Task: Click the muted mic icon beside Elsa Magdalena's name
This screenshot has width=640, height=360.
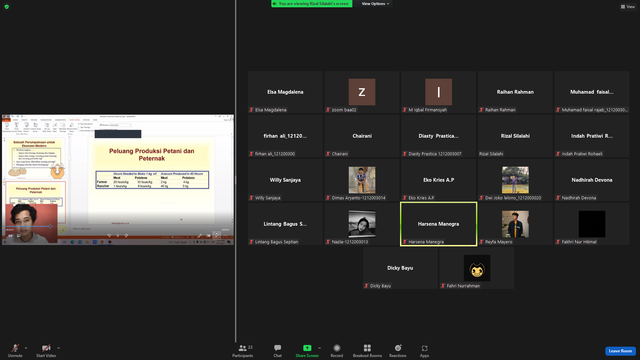Action: 251,110
